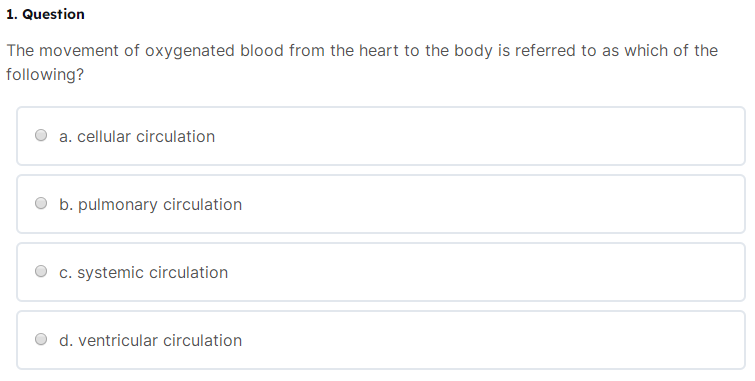Choose the pulmonary circulation radio button
The width and height of the screenshot is (755, 381).
(x=41, y=203)
